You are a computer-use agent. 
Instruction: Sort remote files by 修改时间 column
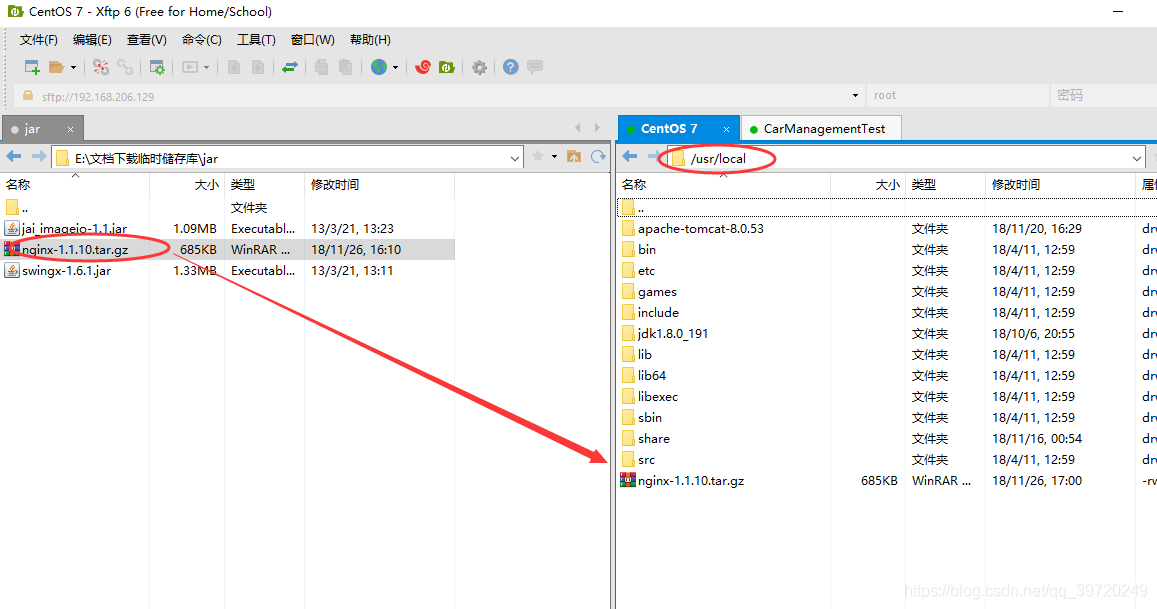point(1060,185)
